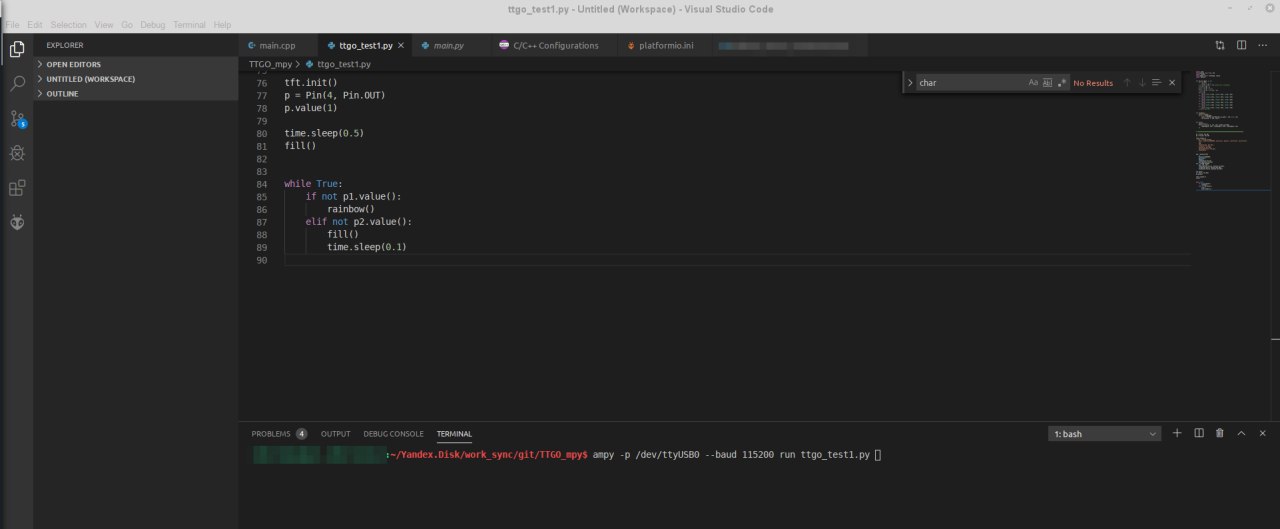Open the '1: bash' terminal selector dropdown
1280x529 pixels.
coord(1105,434)
